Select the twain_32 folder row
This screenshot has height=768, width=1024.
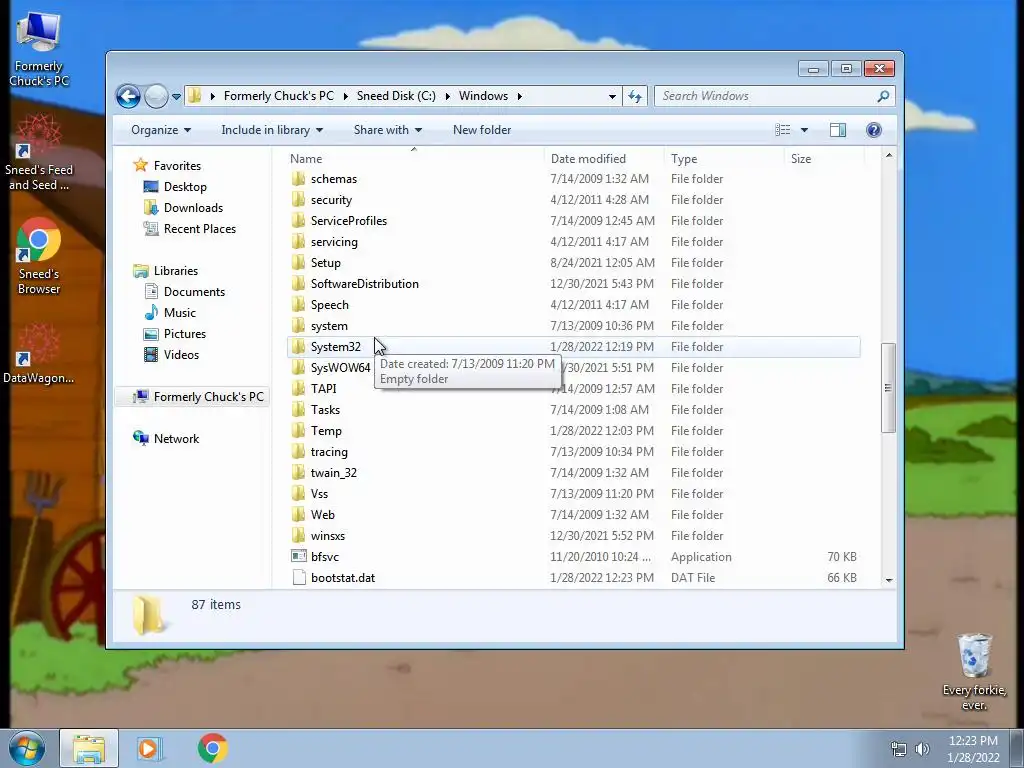coord(573,473)
